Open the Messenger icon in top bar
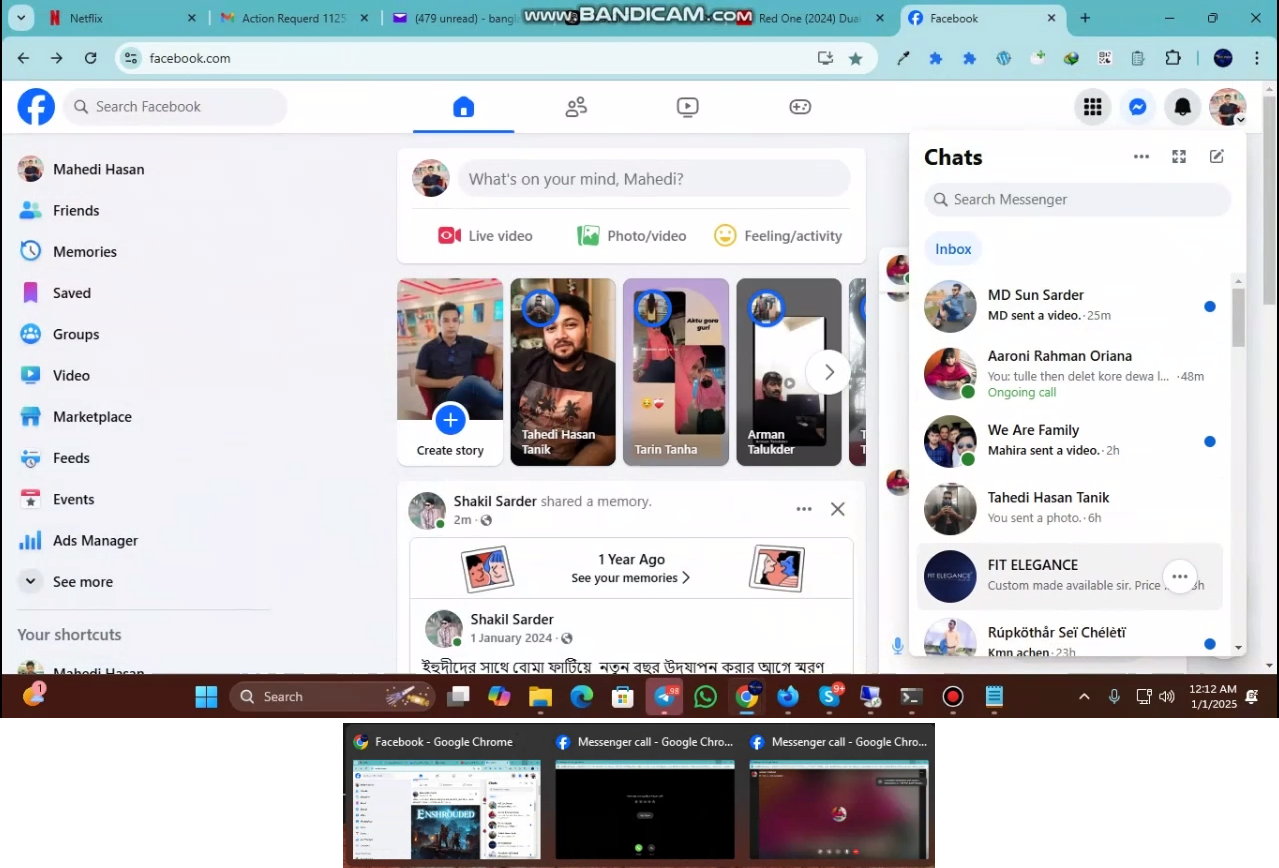This screenshot has width=1279, height=868. [1137, 107]
